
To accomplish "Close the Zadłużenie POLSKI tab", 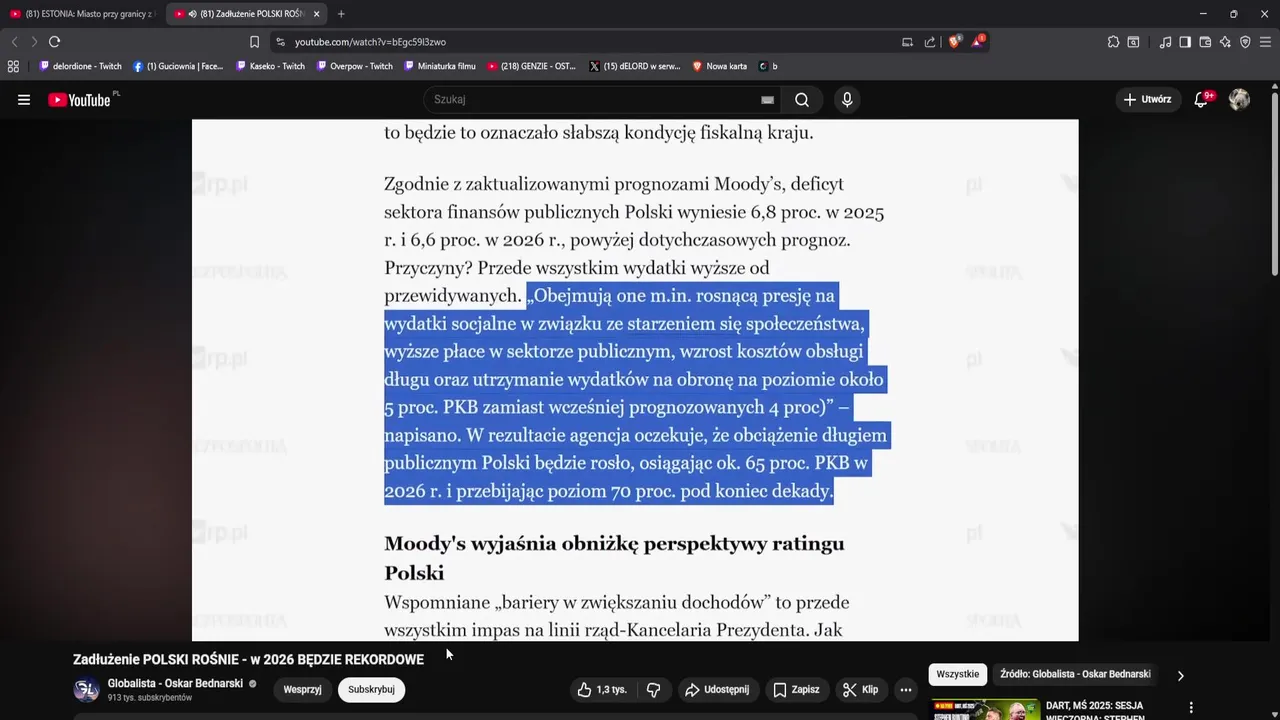I will coord(316,14).
